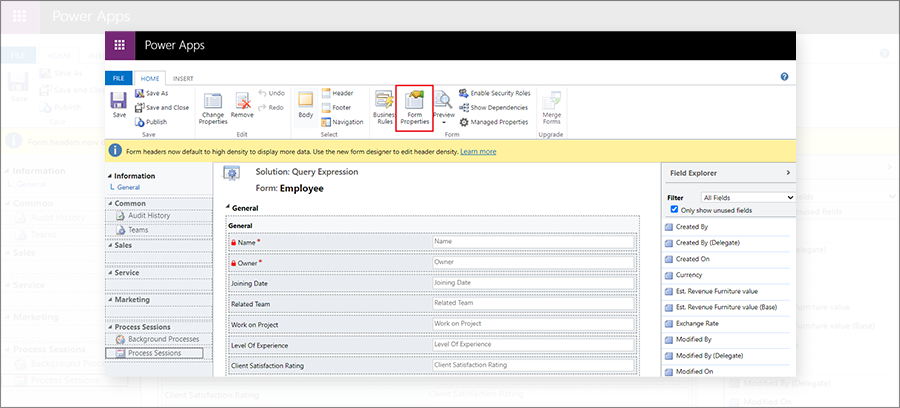Switch to the INSERT ribbon tab
The width and height of the screenshot is (900, 408).
(183, 79)
